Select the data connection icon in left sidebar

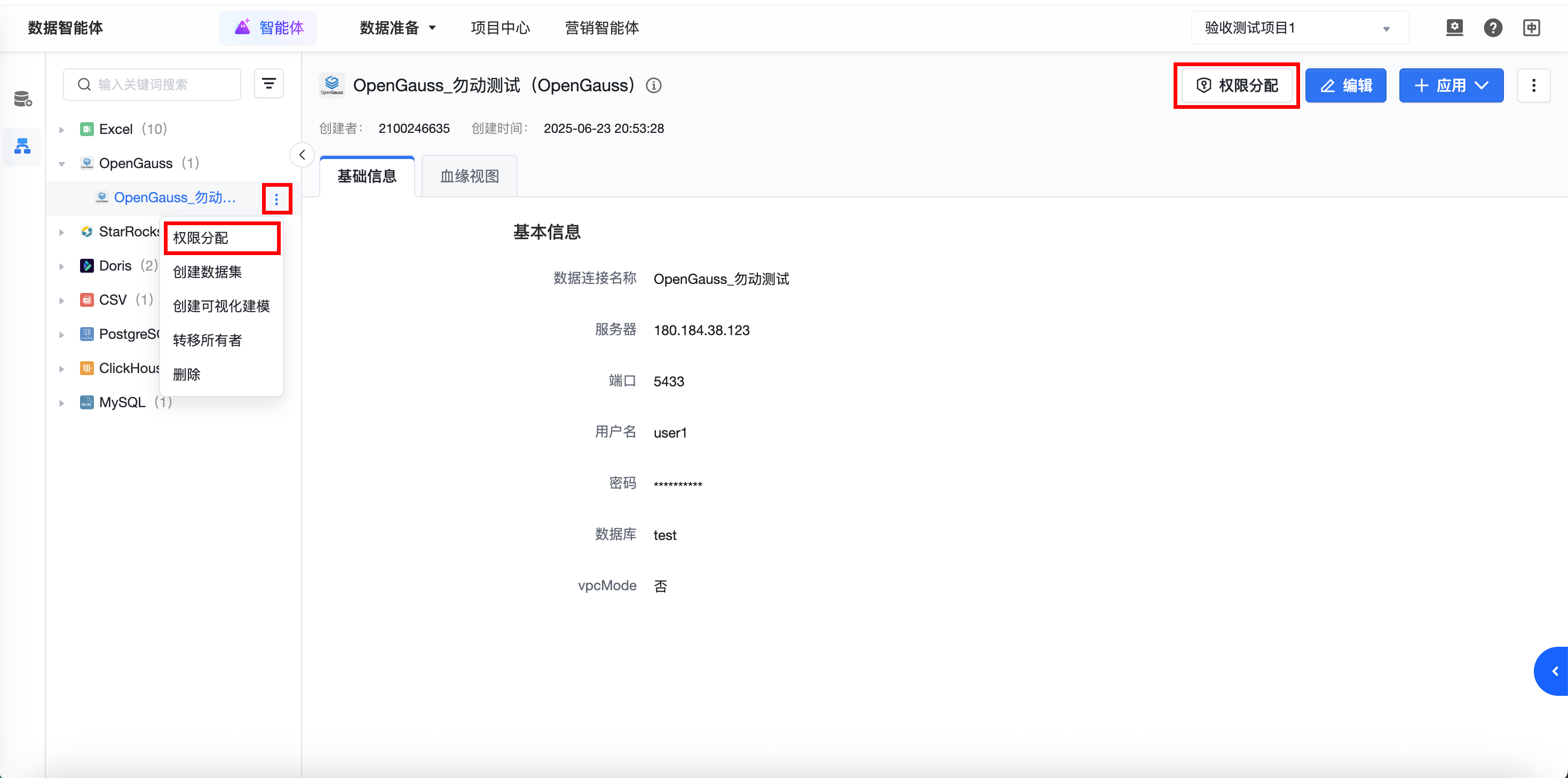pos(22,146)
